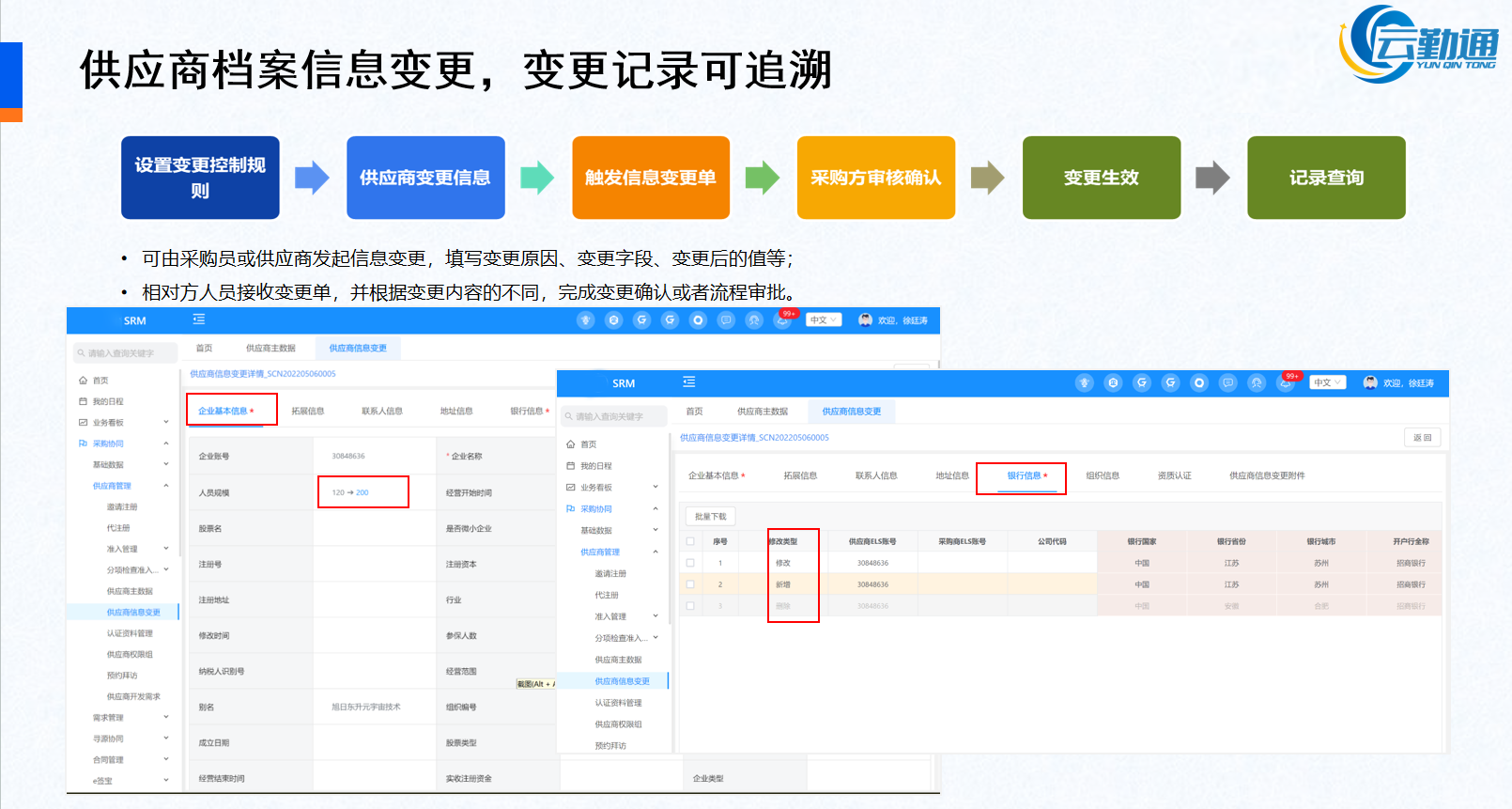Select 邀请注册 in front sidebar
1512x809 pixels.
(x=610, y=573)
